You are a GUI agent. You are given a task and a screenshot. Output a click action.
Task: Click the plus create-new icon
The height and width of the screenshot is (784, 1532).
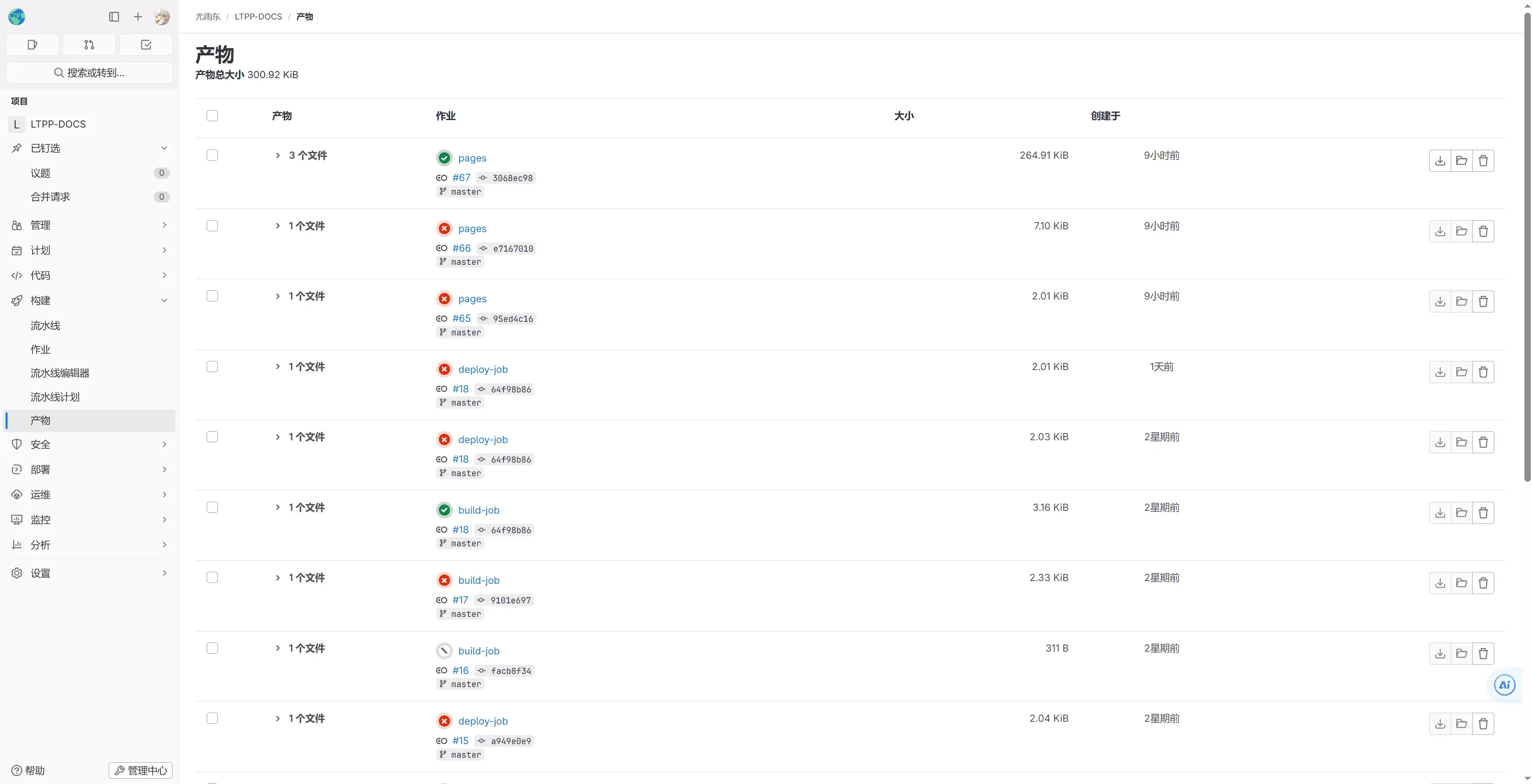[x=138, y=17]
